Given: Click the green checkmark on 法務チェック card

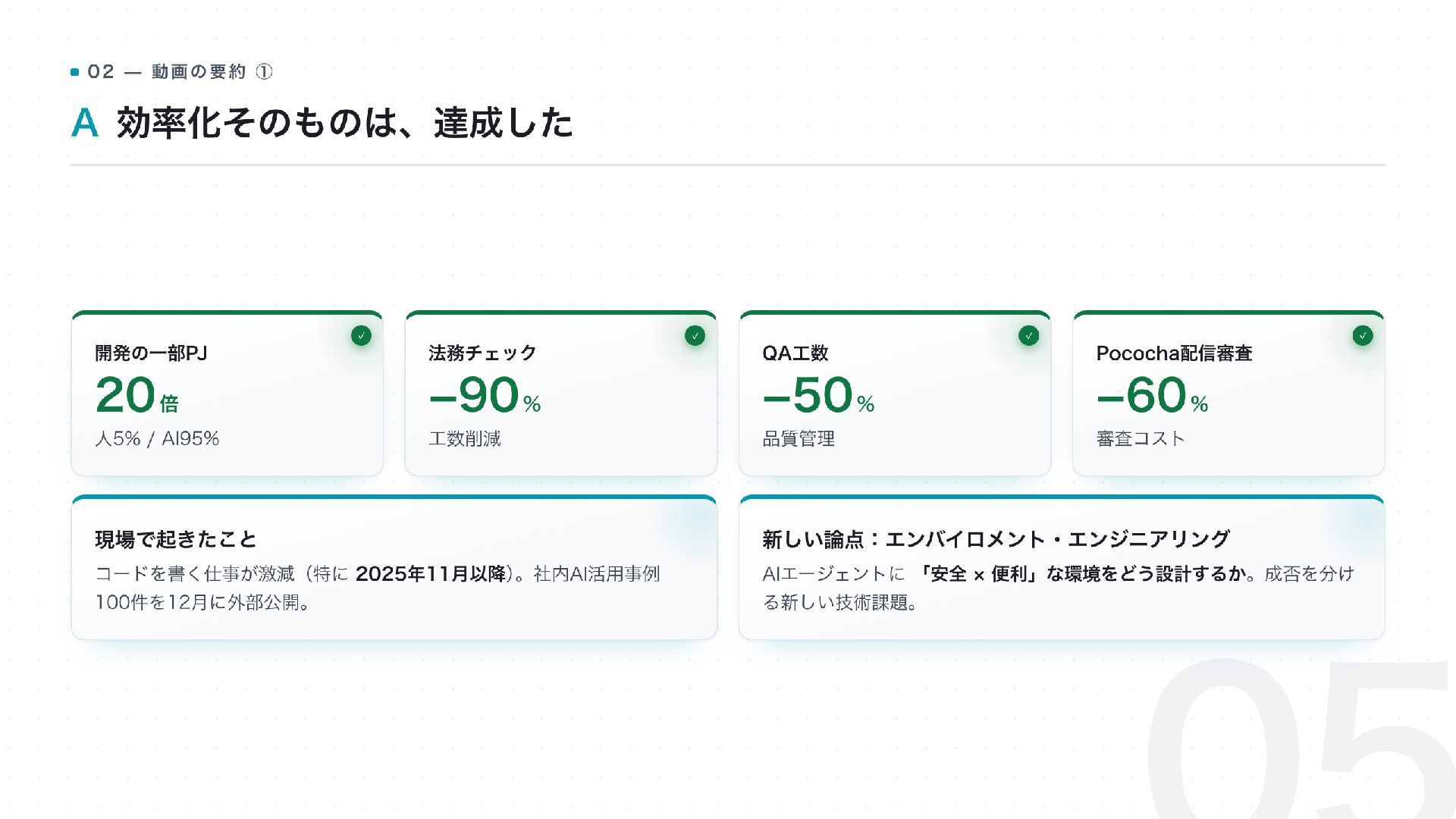Looking at the screenshot, I should point(695,335).
